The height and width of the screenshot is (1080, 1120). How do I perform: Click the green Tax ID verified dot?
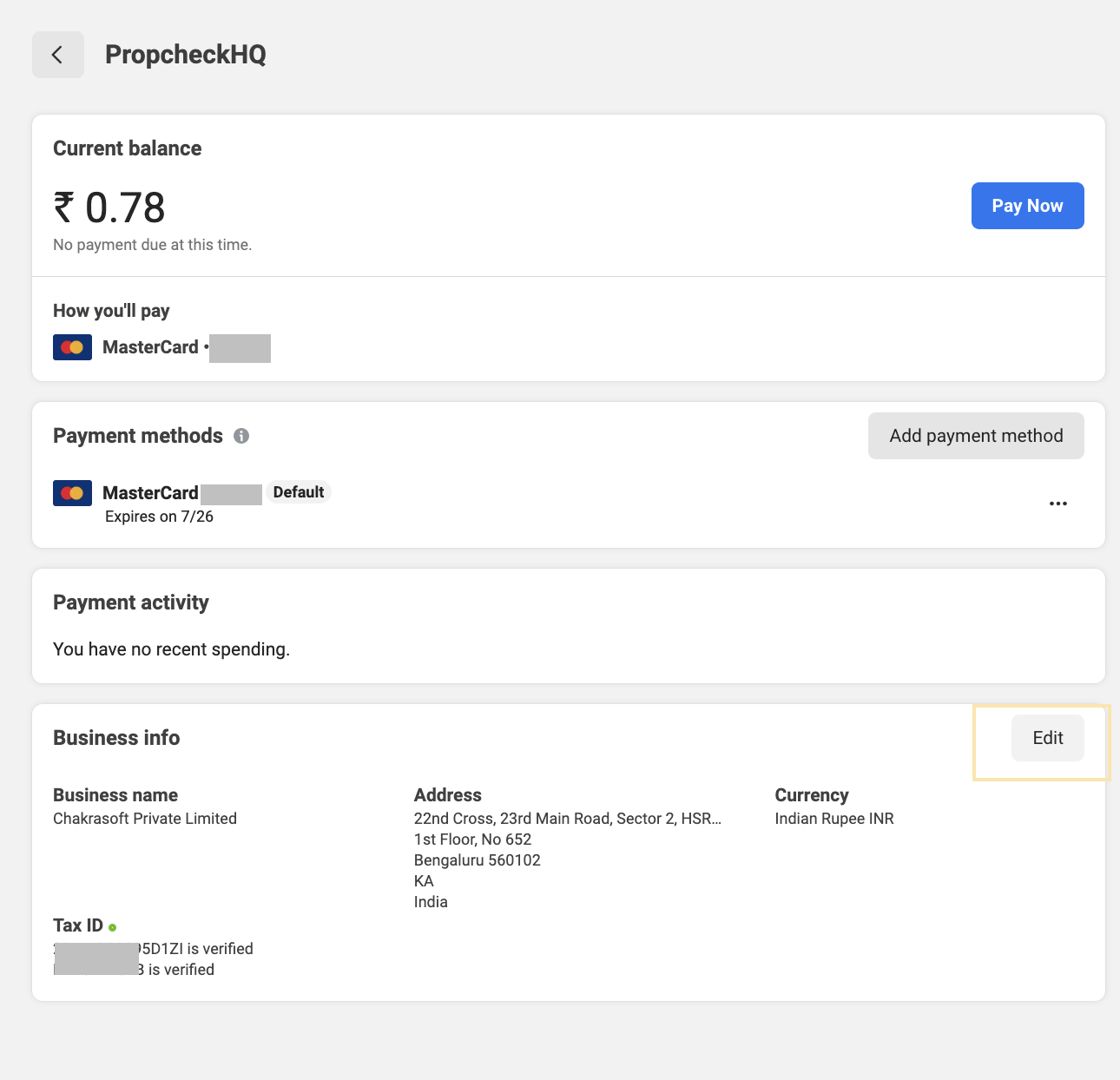tap(113, 927)
